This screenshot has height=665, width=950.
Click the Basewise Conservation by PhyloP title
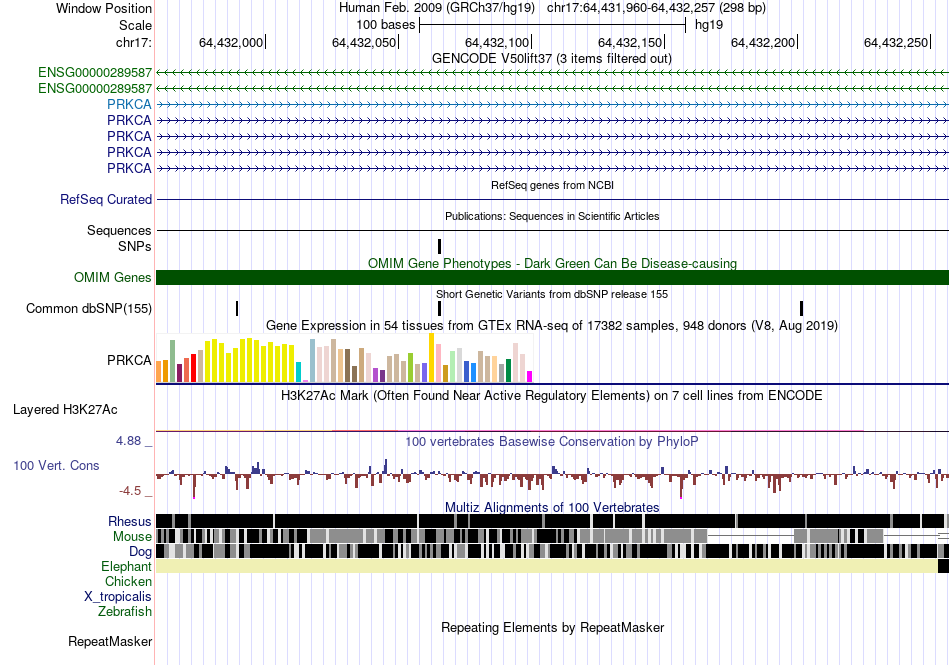552,442
